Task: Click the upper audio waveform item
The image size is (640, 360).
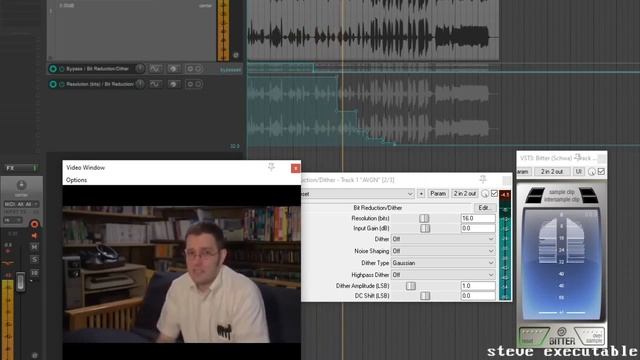Action: 372,30
